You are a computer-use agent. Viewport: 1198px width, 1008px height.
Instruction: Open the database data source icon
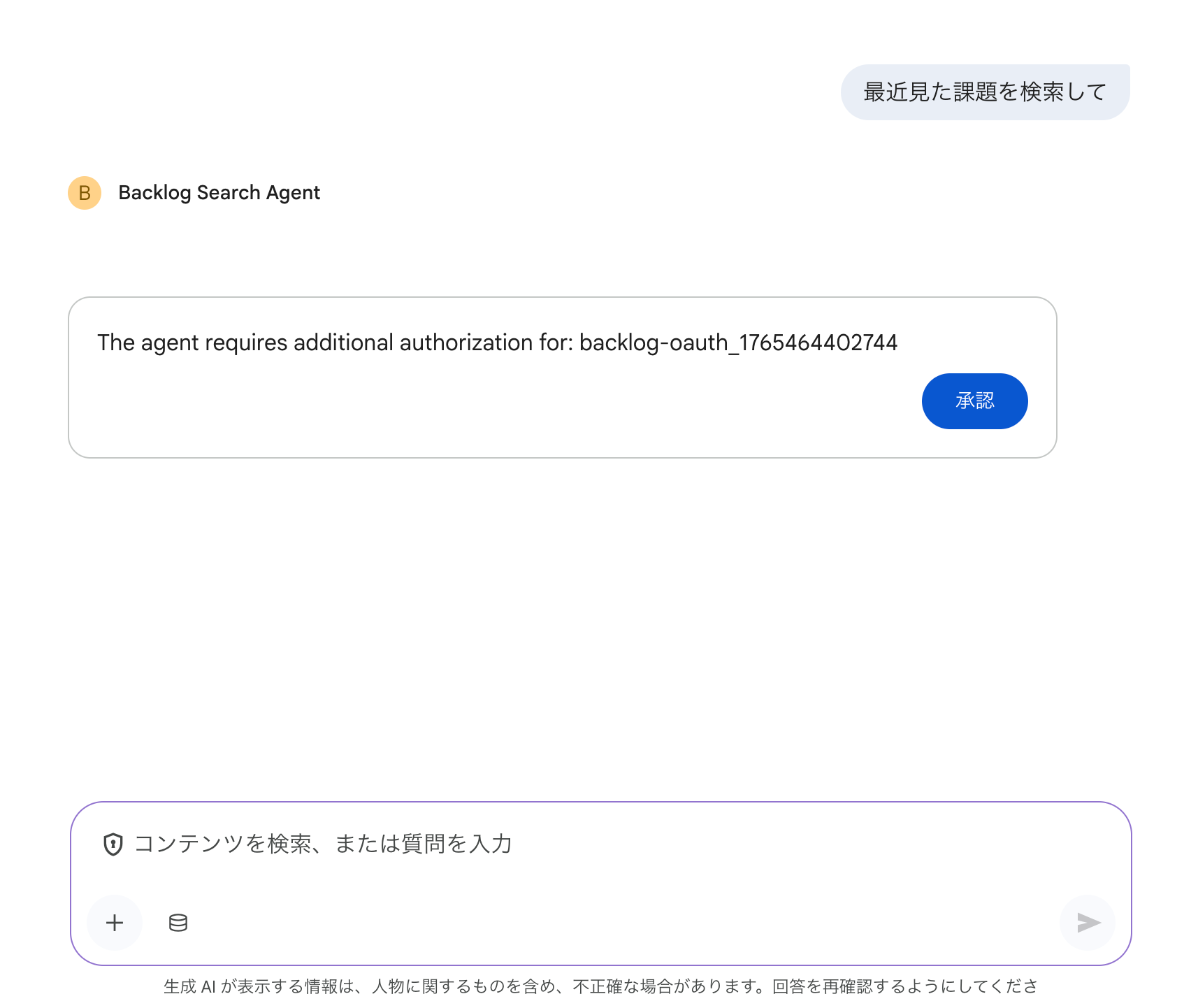[x=178, y=923]
